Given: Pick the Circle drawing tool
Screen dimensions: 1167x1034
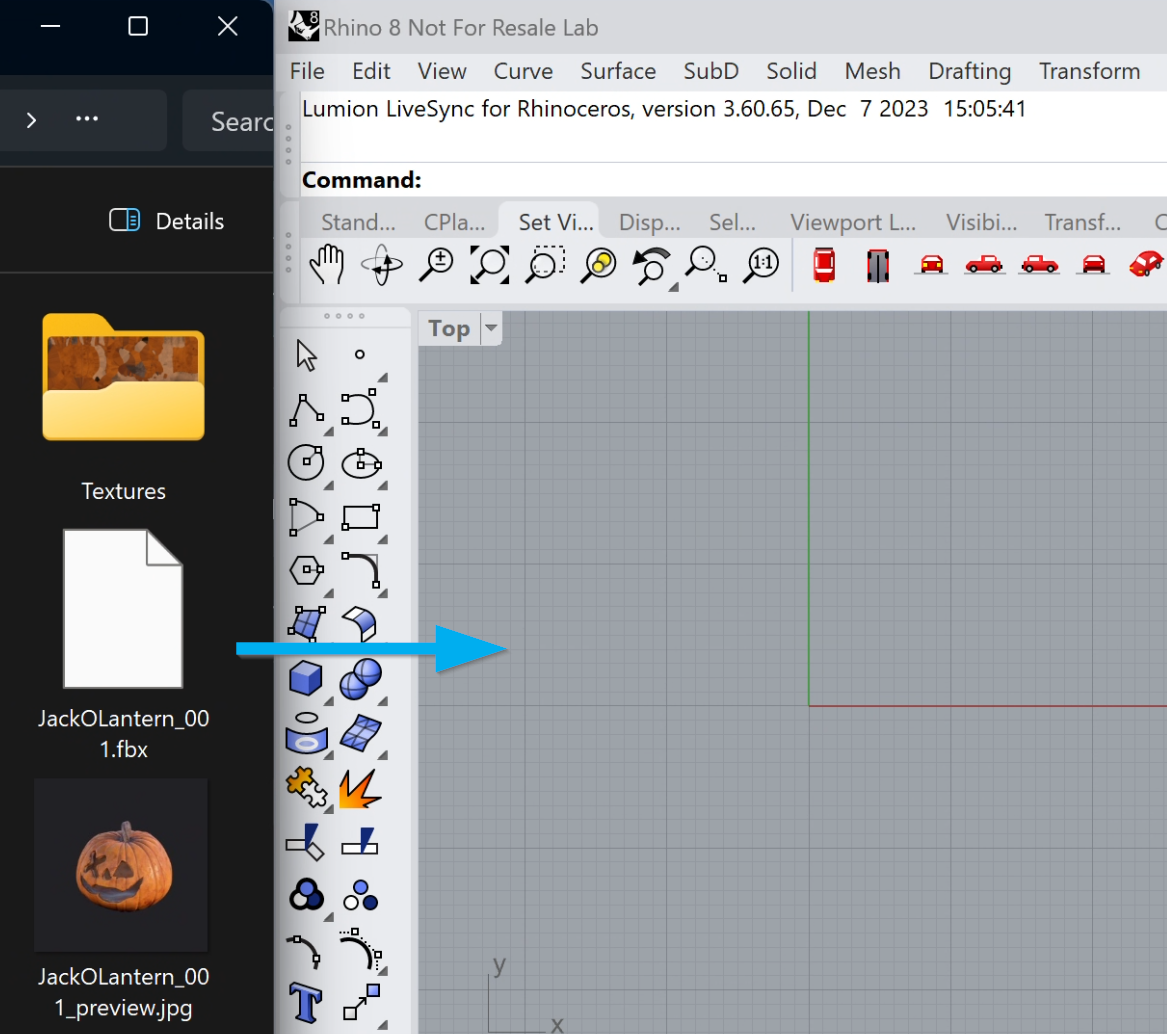Looking at the screenshot, I should coord(306,462).
